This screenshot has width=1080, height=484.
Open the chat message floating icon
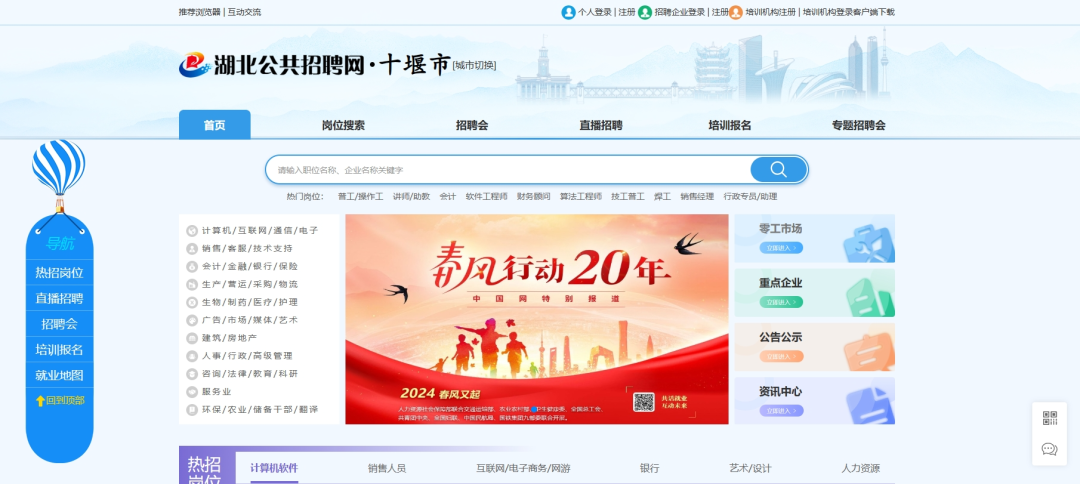[x=1049, y=449]
